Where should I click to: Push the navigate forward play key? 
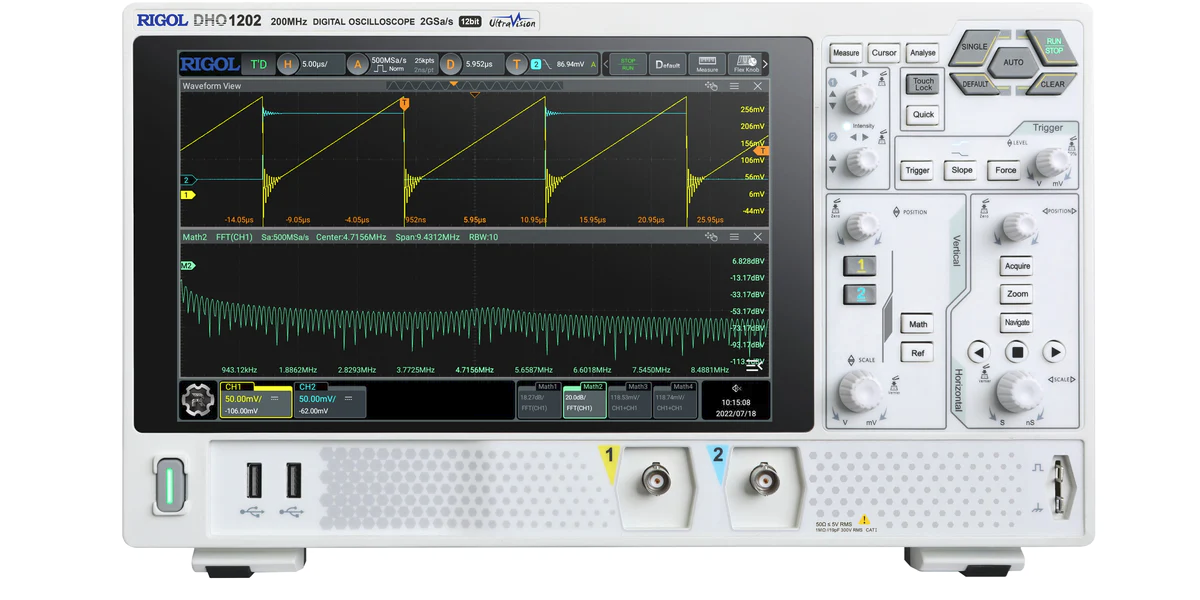click(x=1054, y=352)
